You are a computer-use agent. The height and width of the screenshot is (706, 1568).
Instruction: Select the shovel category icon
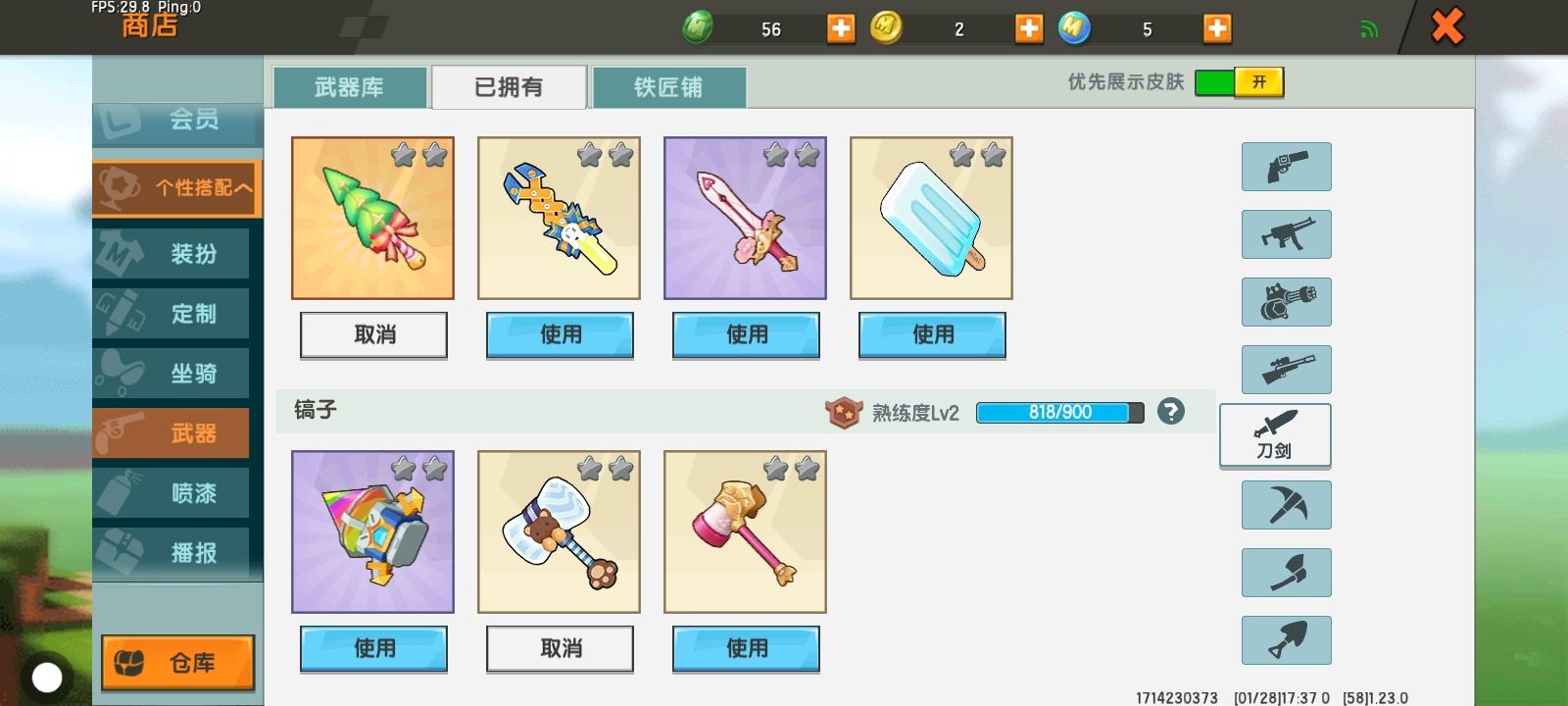coord(1286,640)
